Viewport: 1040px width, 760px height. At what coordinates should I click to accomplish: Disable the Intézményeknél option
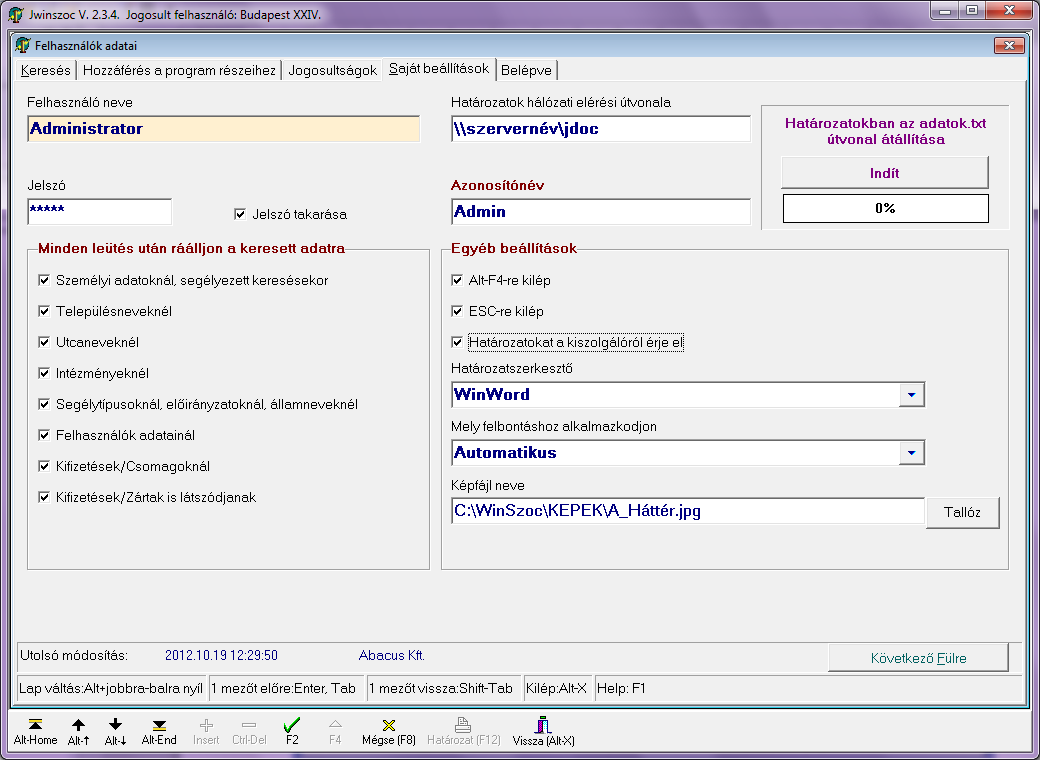(x=44, y=373)
